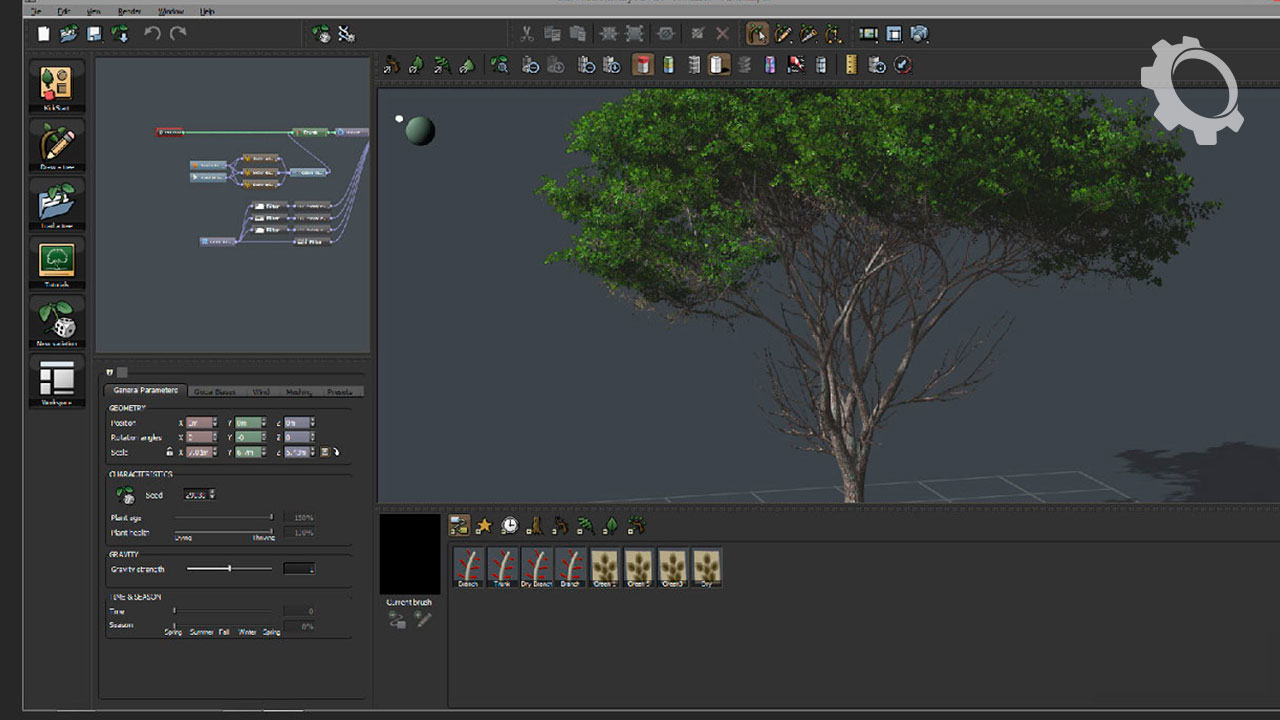Image resolution: width=1280 pixels, height=720 pixels.
Task: Click the randomize seed plant icon
Action: pyautogui.click(x=125, y=494)
